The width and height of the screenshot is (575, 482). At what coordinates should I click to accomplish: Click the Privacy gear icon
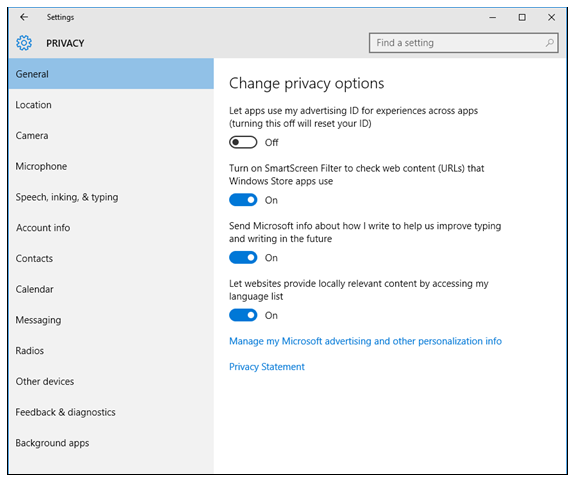tap(24, 43)
